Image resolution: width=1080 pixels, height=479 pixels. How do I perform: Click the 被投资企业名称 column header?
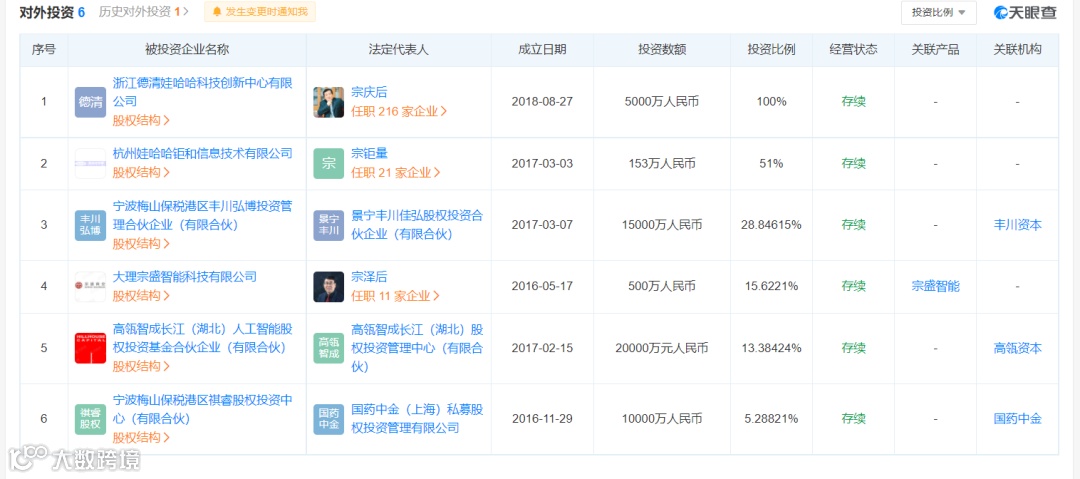(x=187, y=50)
